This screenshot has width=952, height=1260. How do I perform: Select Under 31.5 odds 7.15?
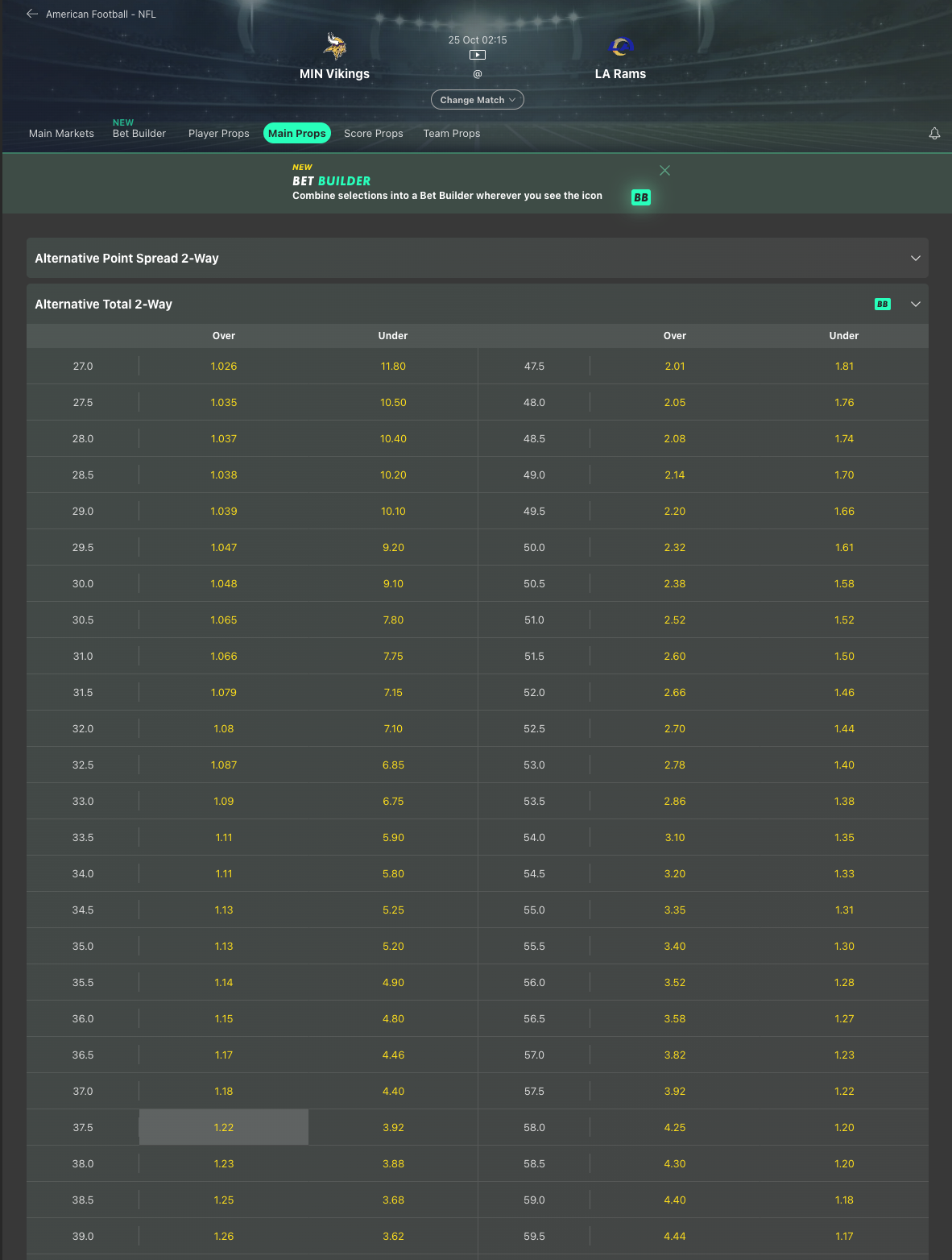pyautogui.click(x=393, y=692)
